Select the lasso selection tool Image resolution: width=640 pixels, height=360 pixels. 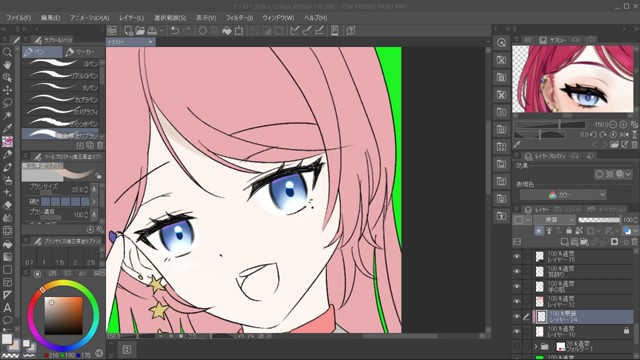click(x=7, y=102)
